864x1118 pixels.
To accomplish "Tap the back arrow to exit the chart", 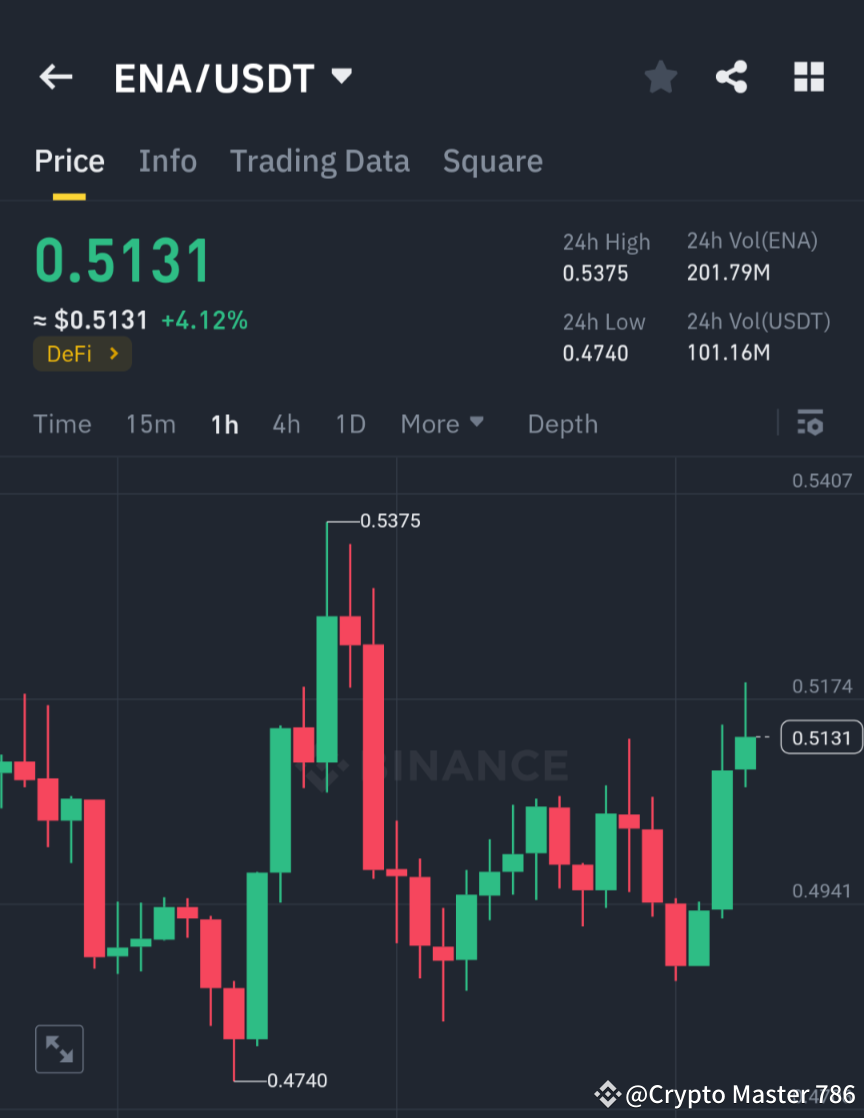I will (55, 77).
